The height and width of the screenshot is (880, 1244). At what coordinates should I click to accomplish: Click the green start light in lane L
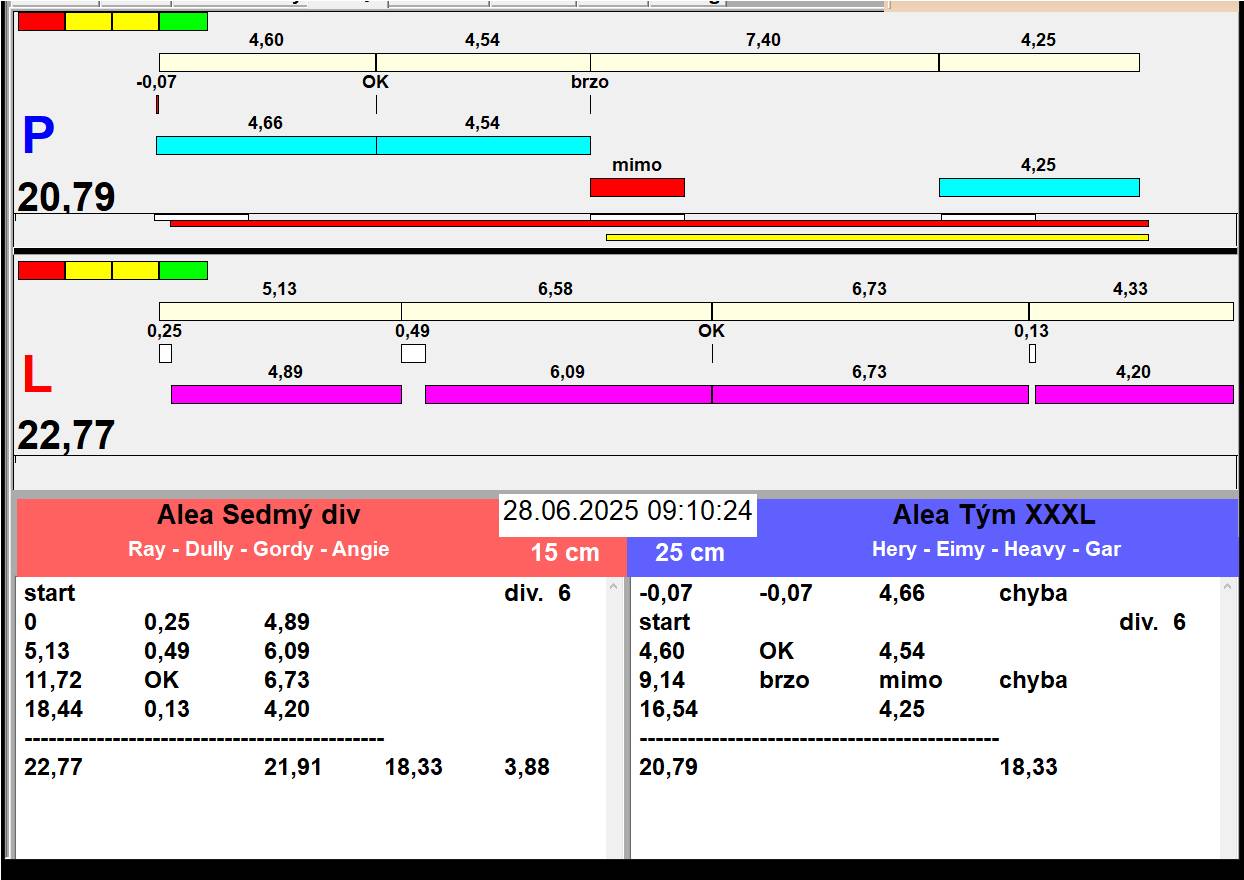(183, 270)
